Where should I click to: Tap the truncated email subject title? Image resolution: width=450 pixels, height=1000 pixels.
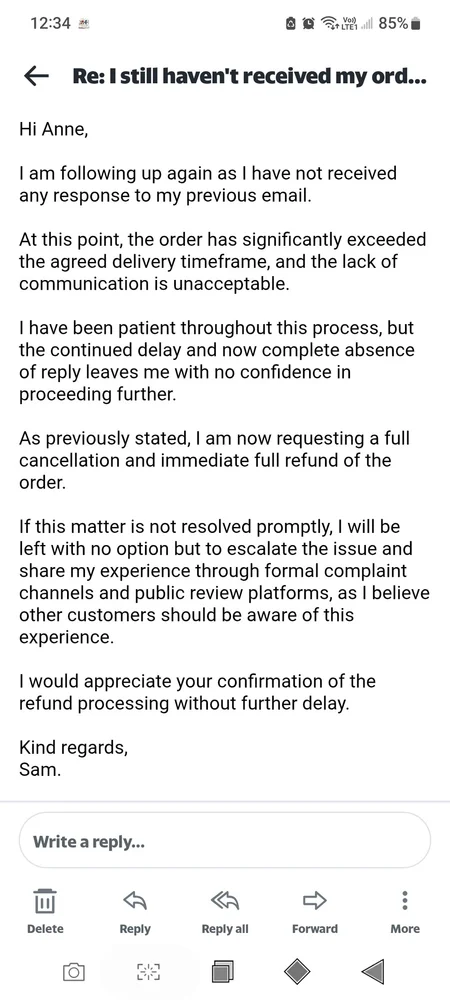[x=249, y=77]
